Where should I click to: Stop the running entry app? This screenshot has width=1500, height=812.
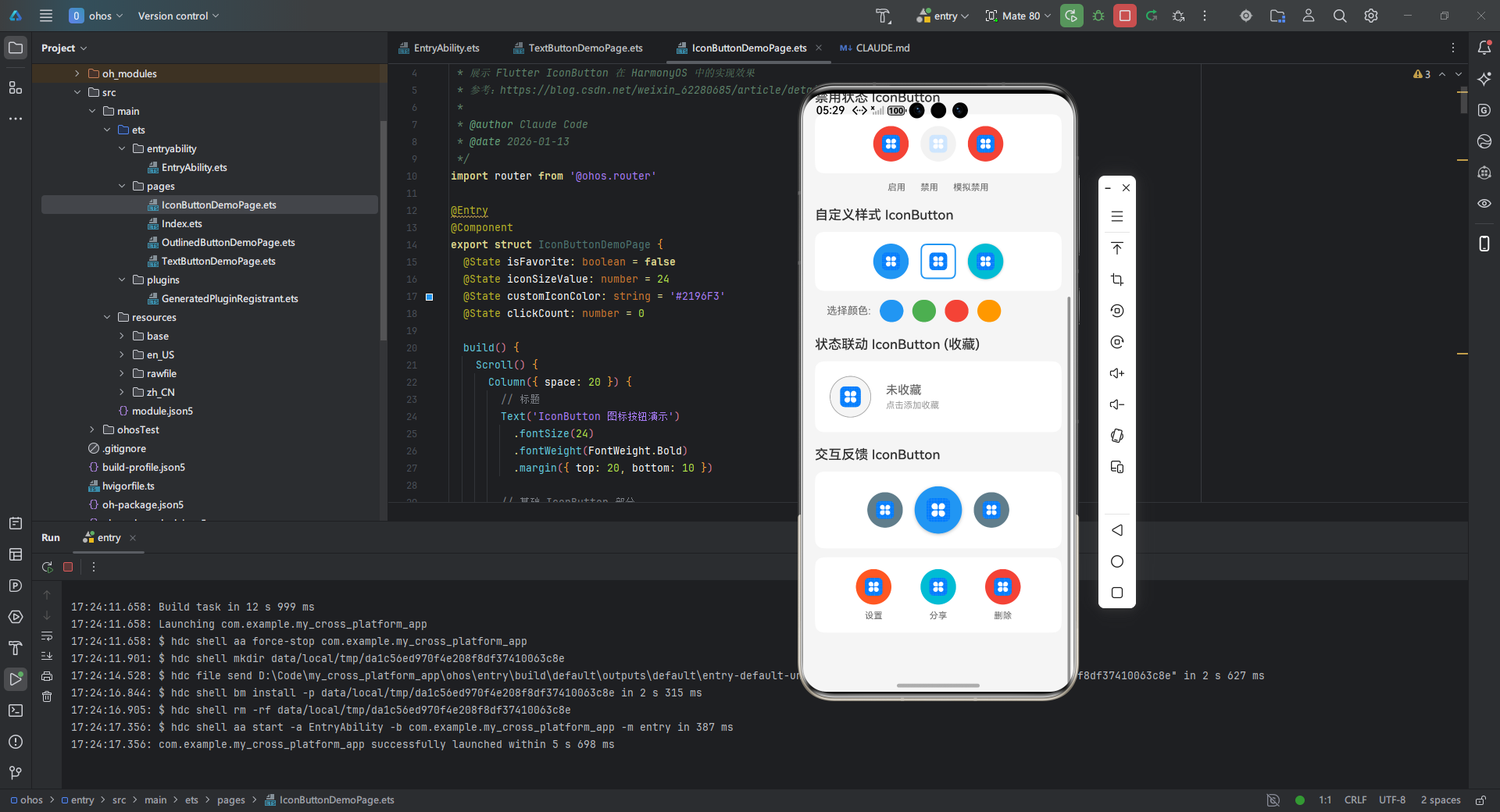point(1125,16)
